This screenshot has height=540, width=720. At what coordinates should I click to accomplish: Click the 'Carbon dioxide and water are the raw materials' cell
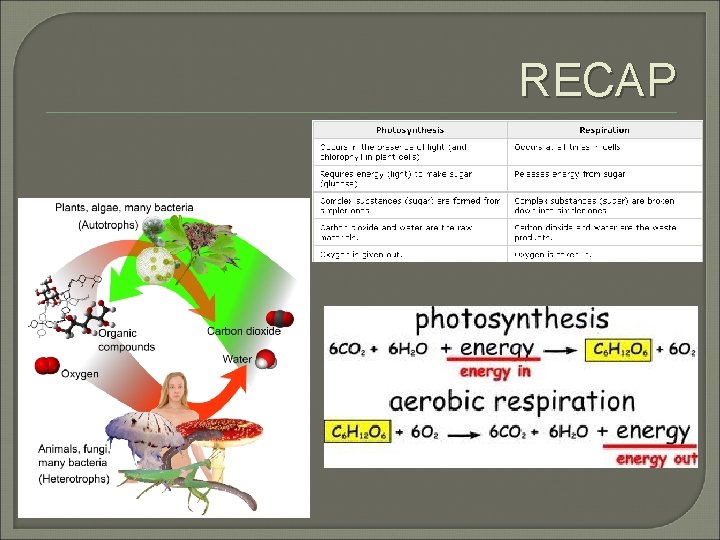[x=410, y=232]
